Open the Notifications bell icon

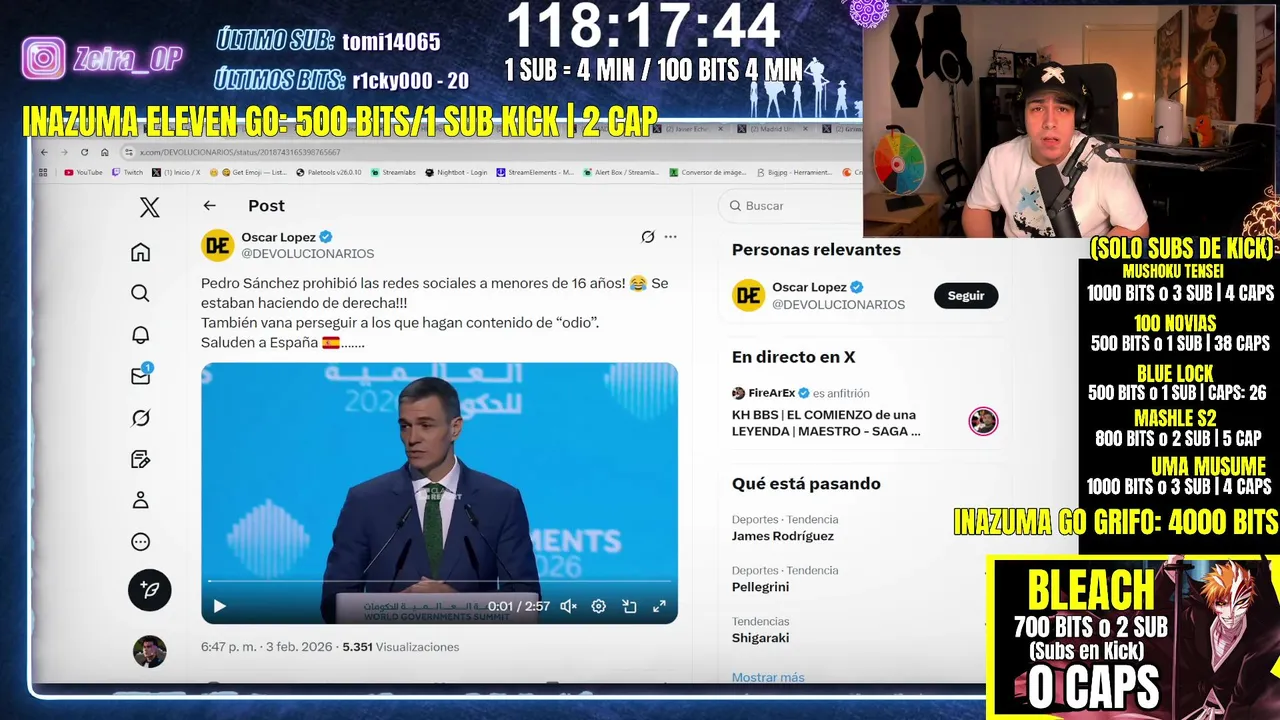(x=140, y=335)
